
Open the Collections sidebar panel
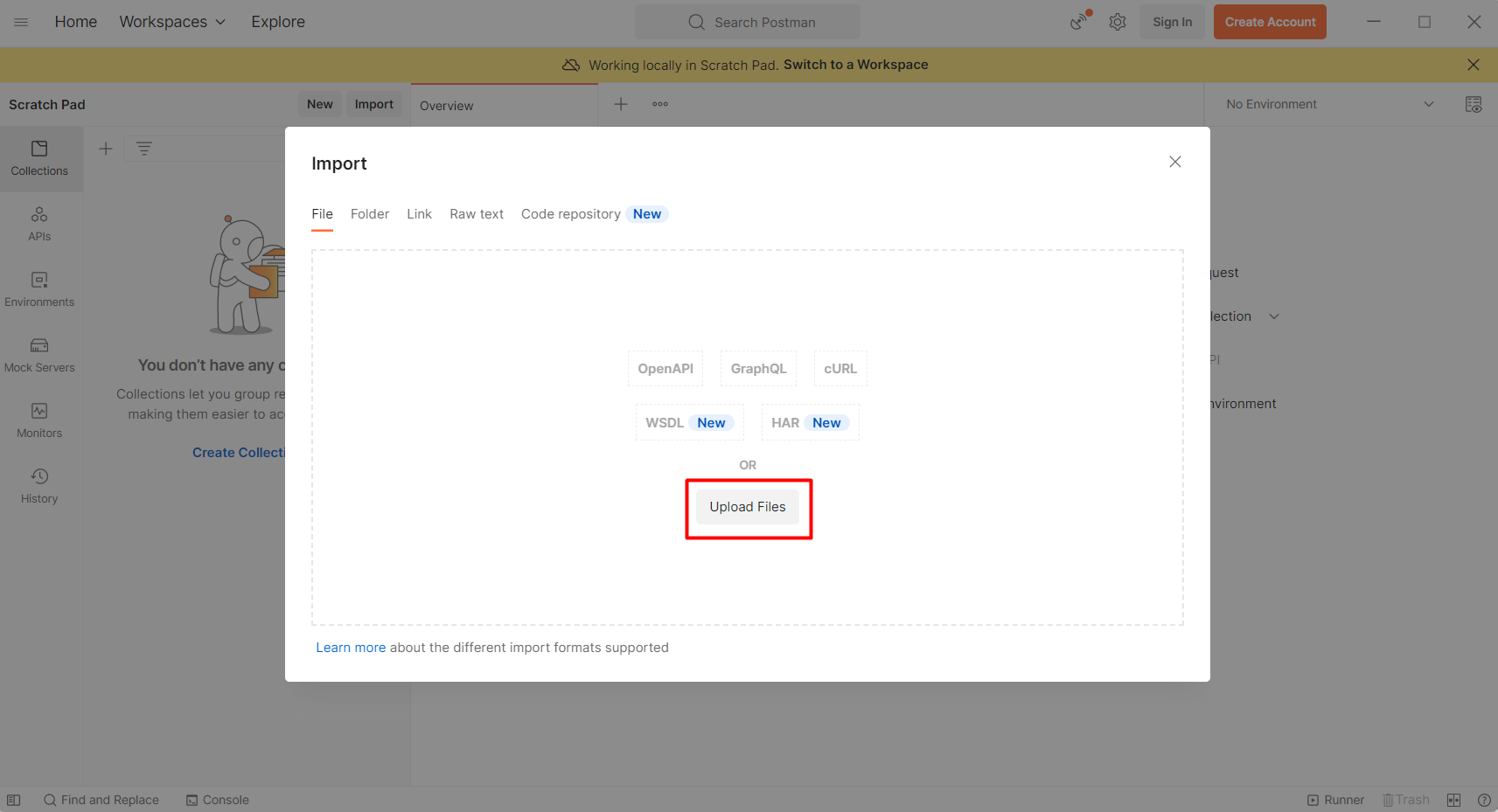point(39,158)
